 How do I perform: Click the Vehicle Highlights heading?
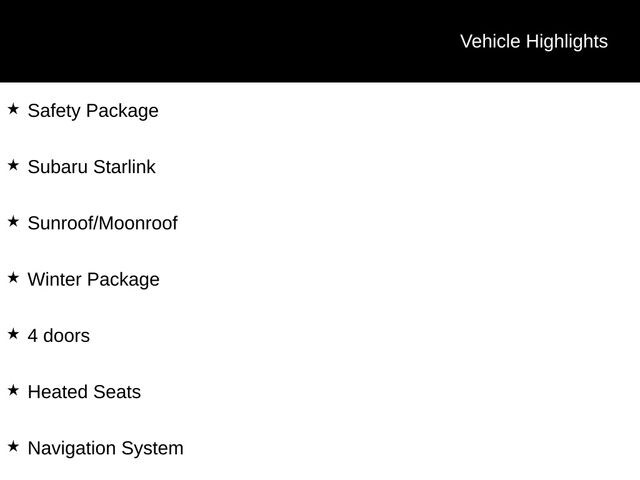(x=533, y=41)
